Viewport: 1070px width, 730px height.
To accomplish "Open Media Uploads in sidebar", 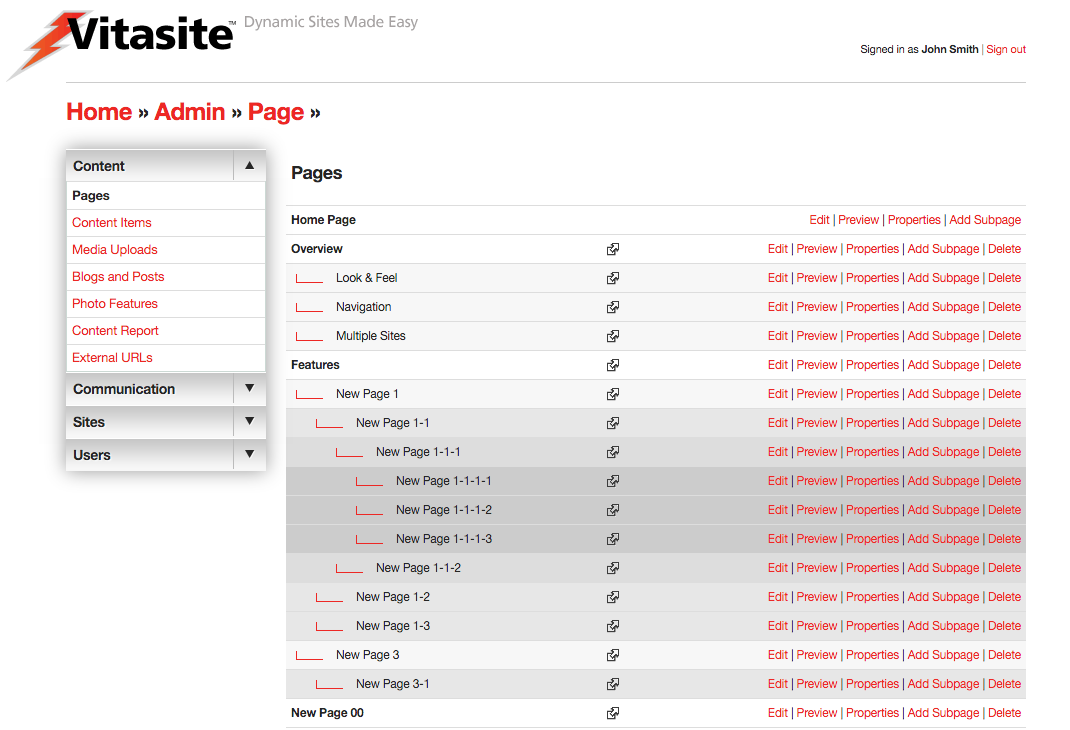I will point(115,250).
